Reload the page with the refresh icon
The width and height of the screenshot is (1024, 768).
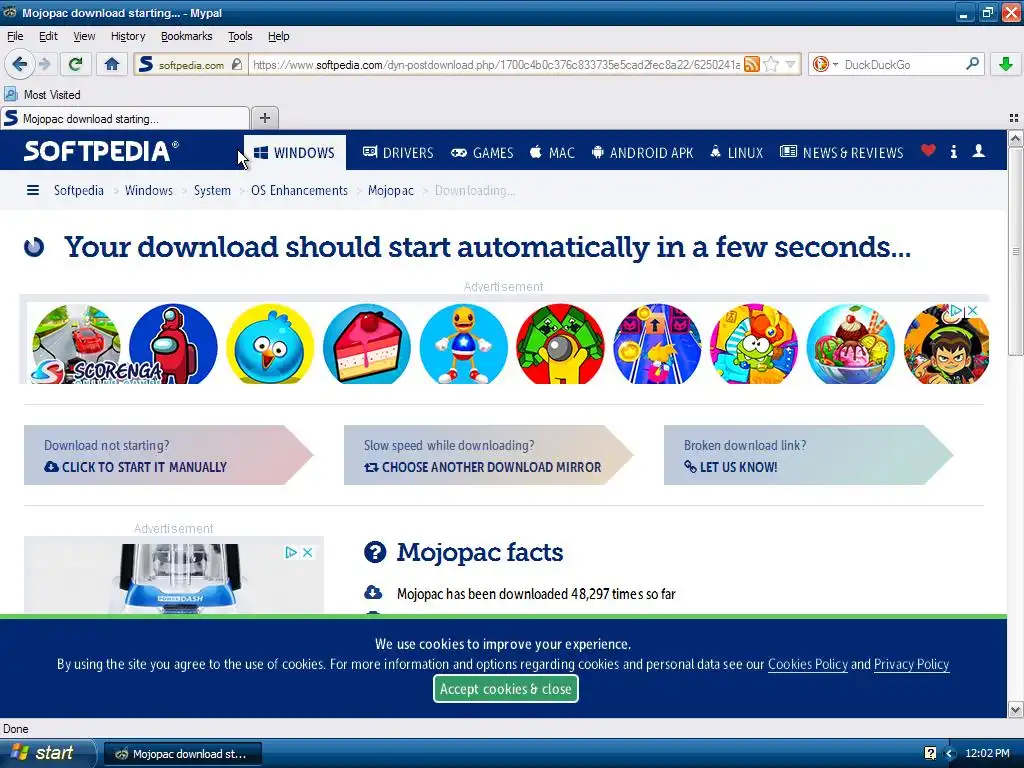pos(76,64)
